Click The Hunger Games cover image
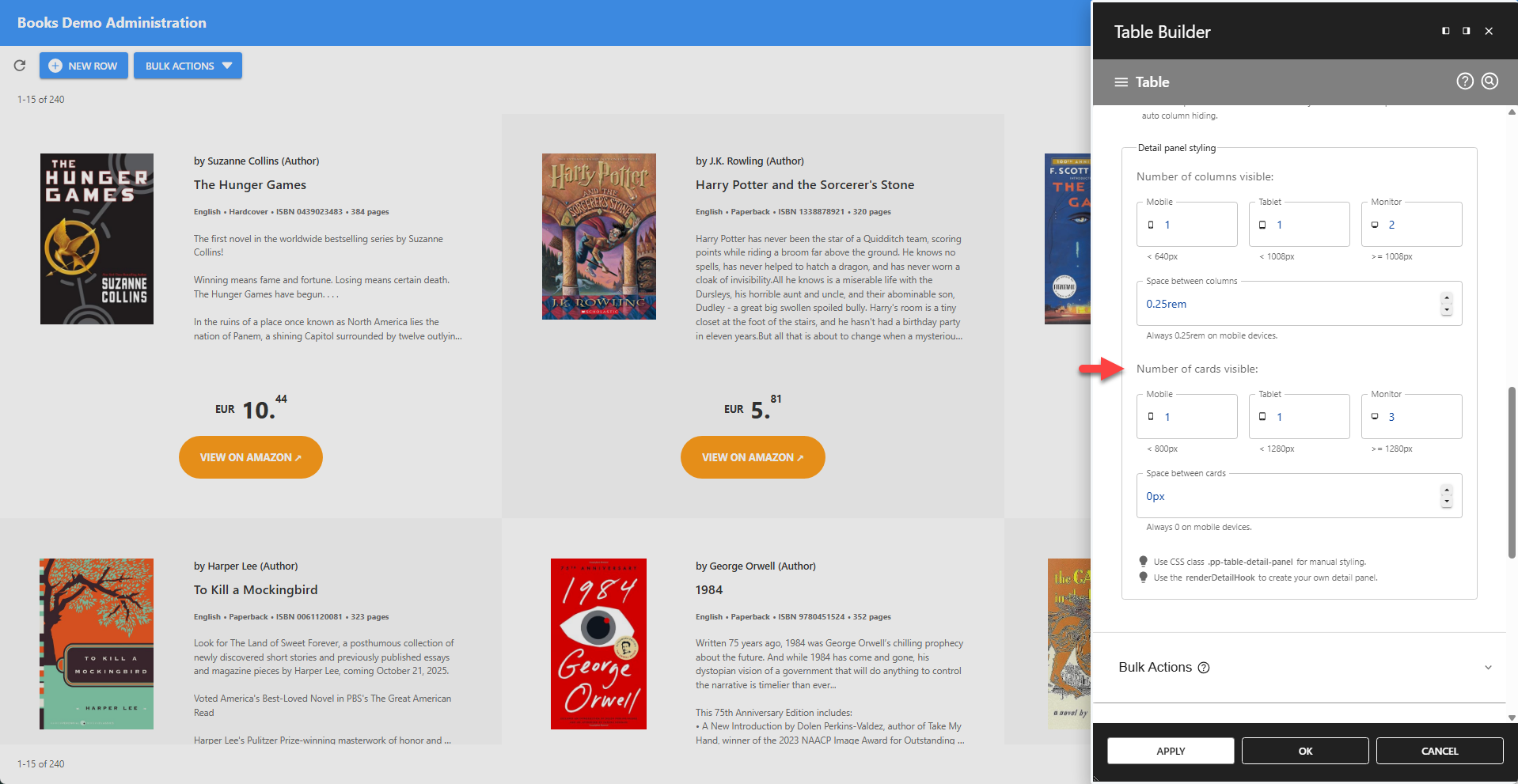This screenshot has width=1518, height=784. point(97,239)
